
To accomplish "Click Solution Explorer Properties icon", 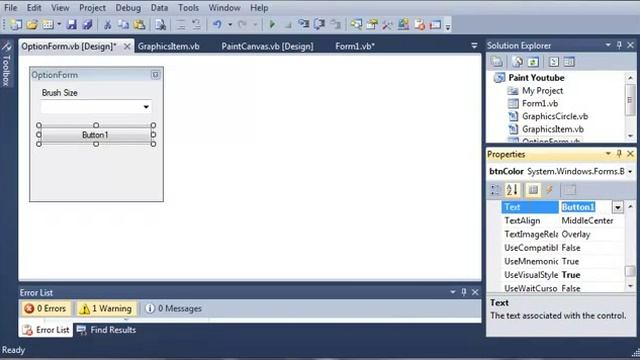I will (497, 62).
